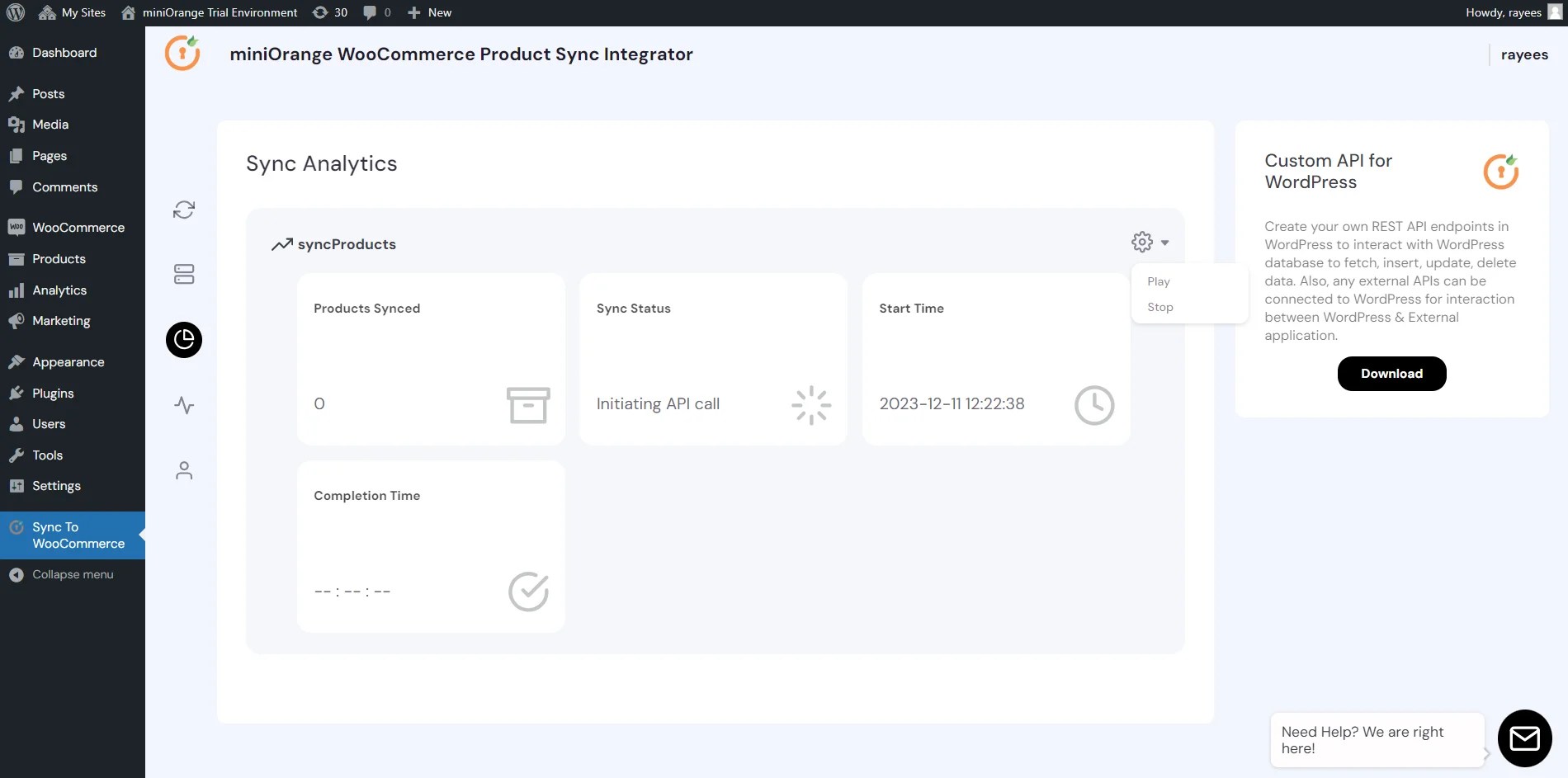Click the activity pulse icon in plugin sidebar

point(183,405)
